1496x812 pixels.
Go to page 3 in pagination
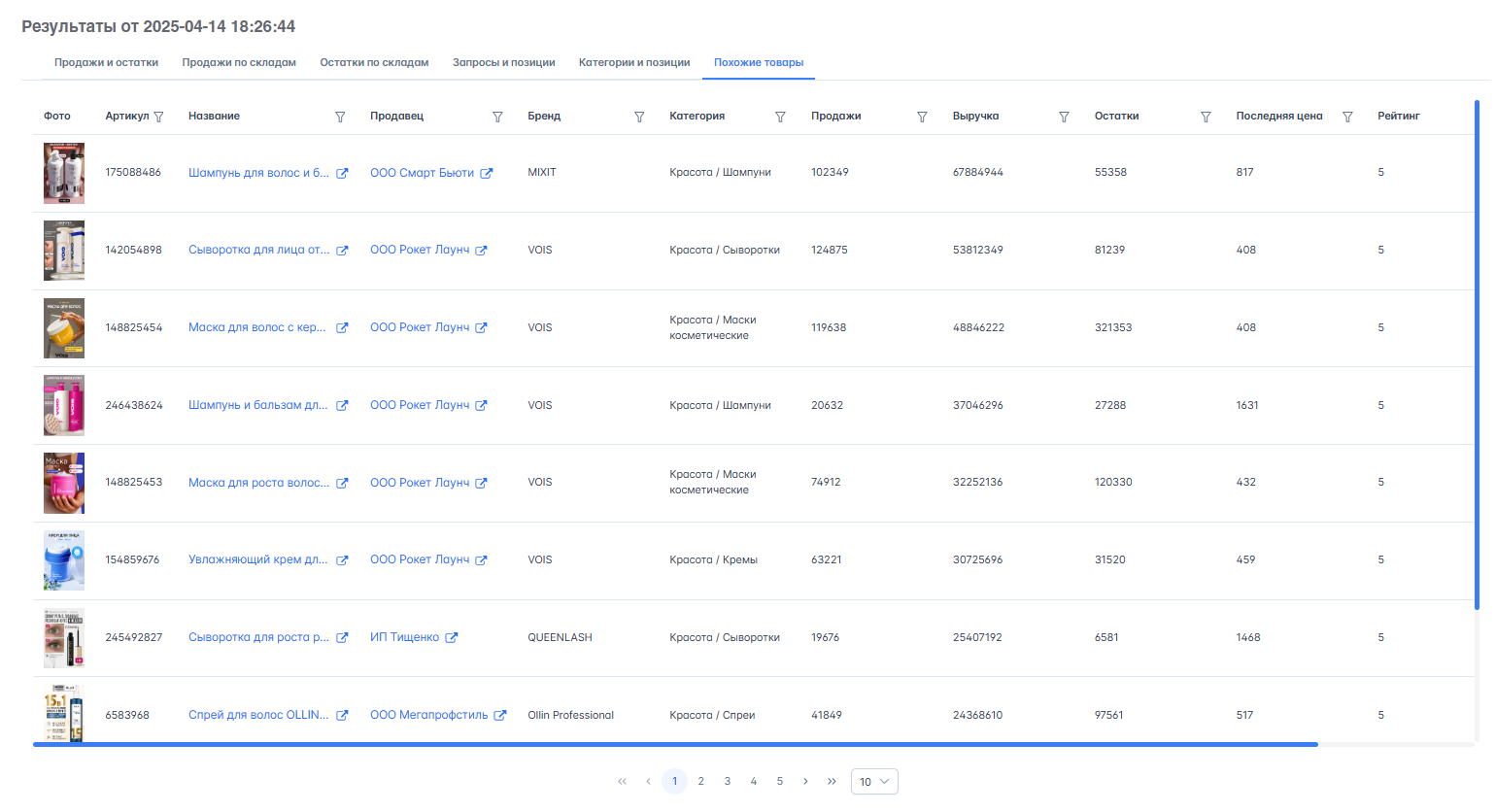click(727, 782)
